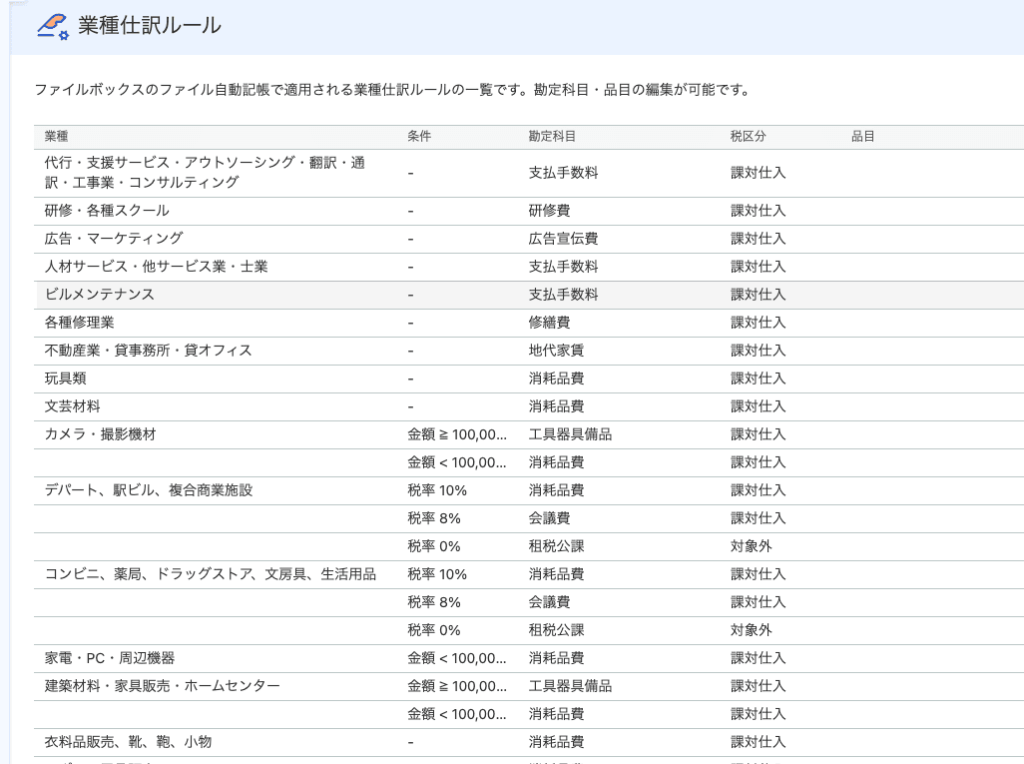Click the 条件 column header
The image size is (1024, 764).
coord(416,135)
